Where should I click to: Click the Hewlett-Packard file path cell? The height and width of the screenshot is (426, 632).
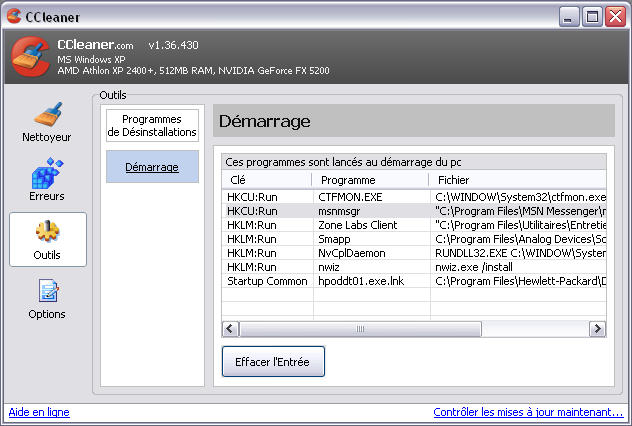520,281
